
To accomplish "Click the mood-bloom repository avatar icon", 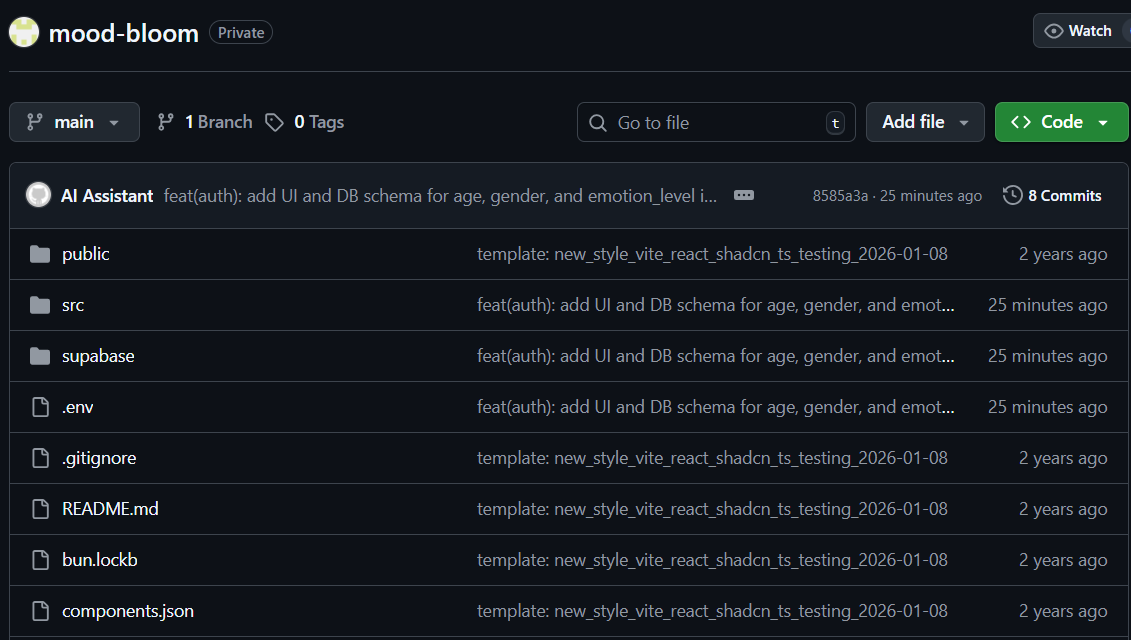I will (x=24, y=32).
